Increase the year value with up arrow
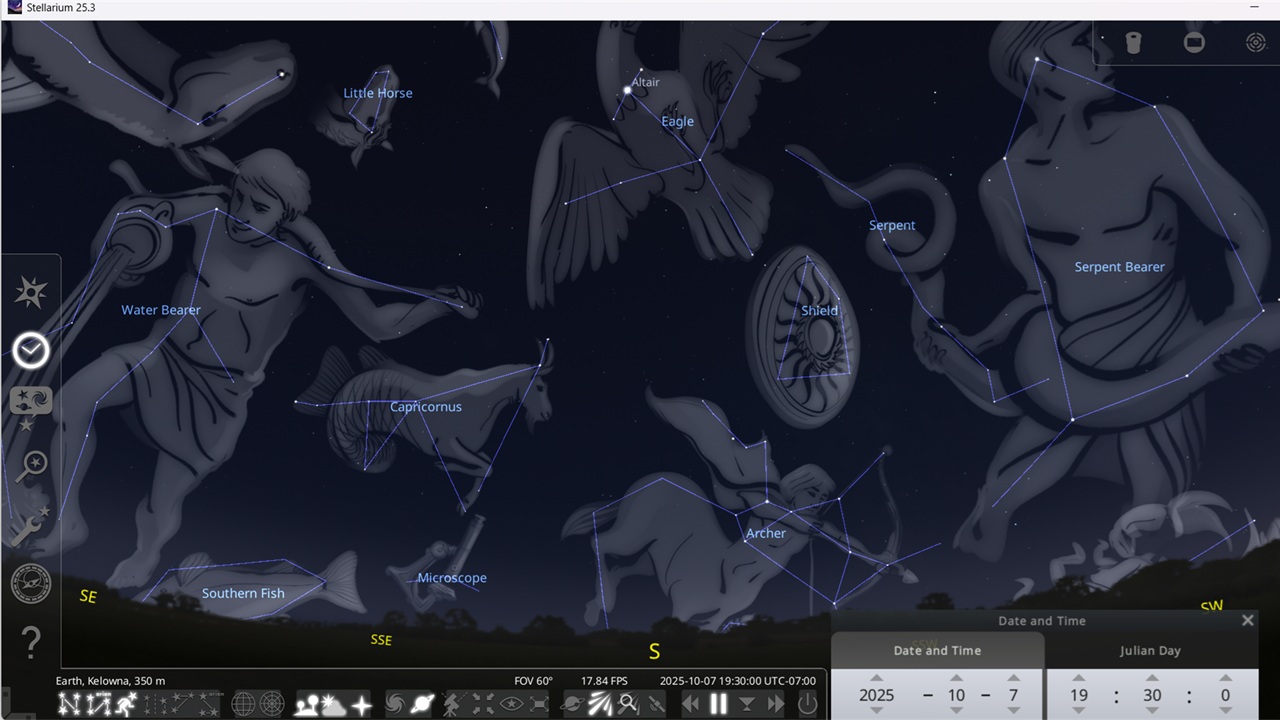Image resolution: width=1280 pixels, height=720 pixels. click(x=876, y=678)
